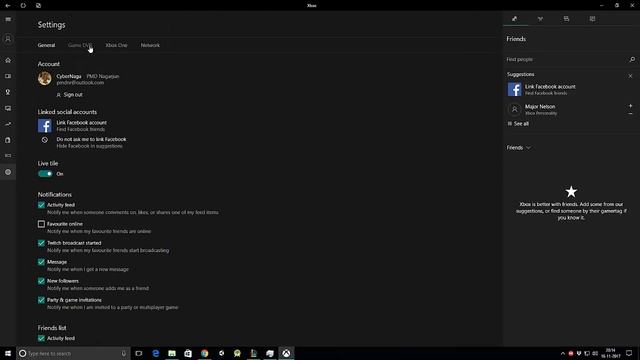Open the Network settings tab
Screen dimensions: 640x360
point(150,45)
